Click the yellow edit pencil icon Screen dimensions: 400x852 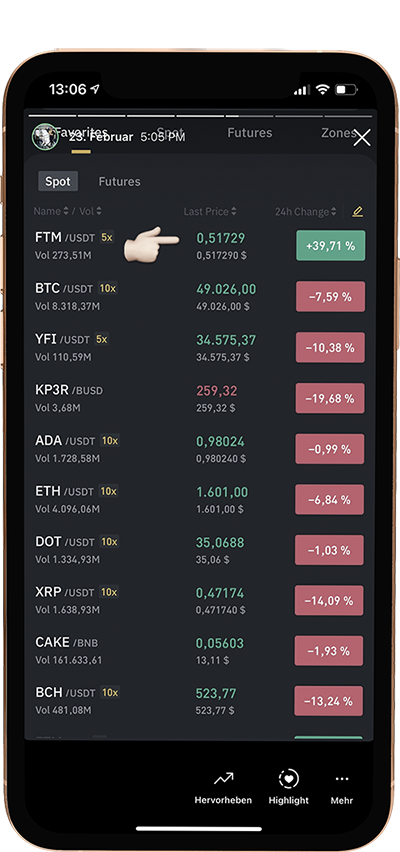click(357, 211)
